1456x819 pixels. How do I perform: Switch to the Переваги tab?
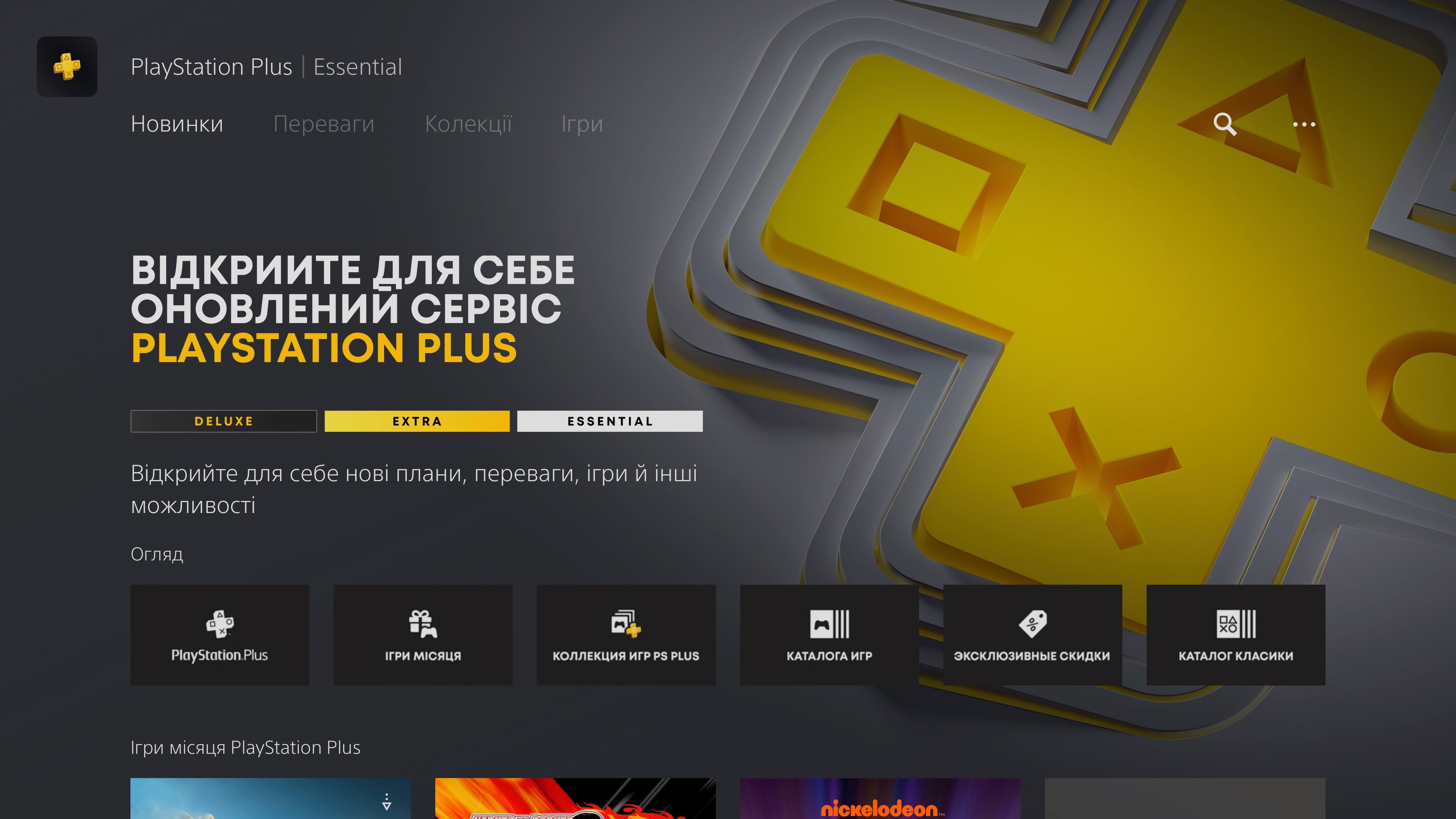click(x=324, y=124)
